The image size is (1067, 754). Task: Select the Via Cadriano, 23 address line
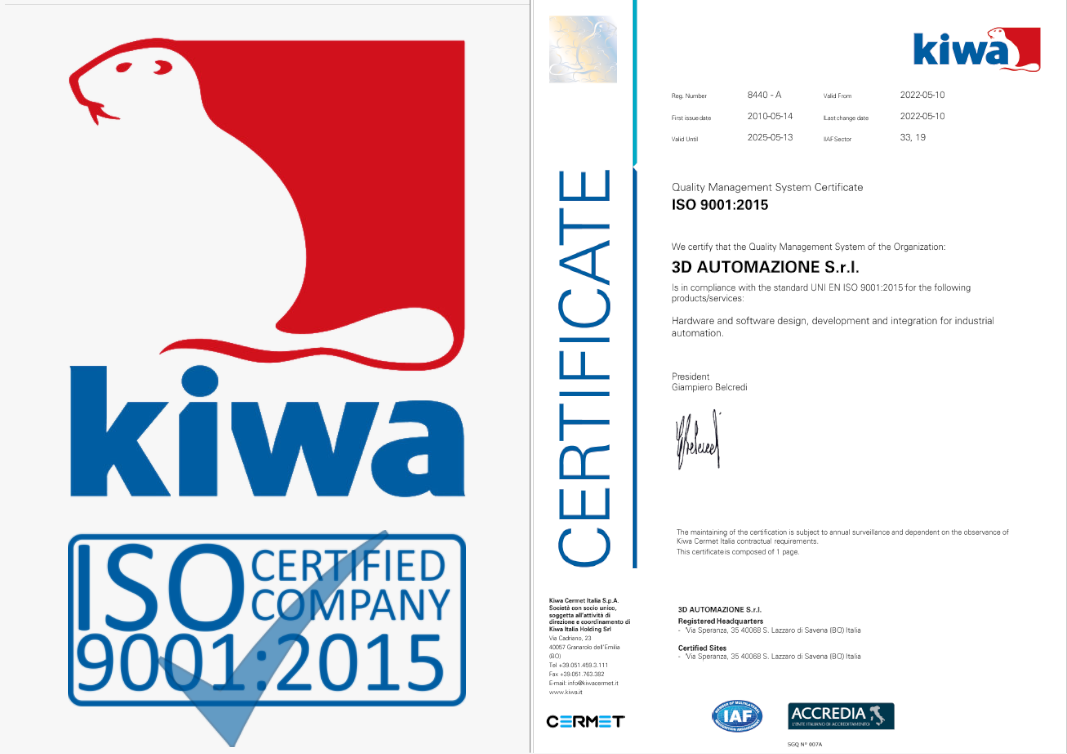[x=570, y=638]
